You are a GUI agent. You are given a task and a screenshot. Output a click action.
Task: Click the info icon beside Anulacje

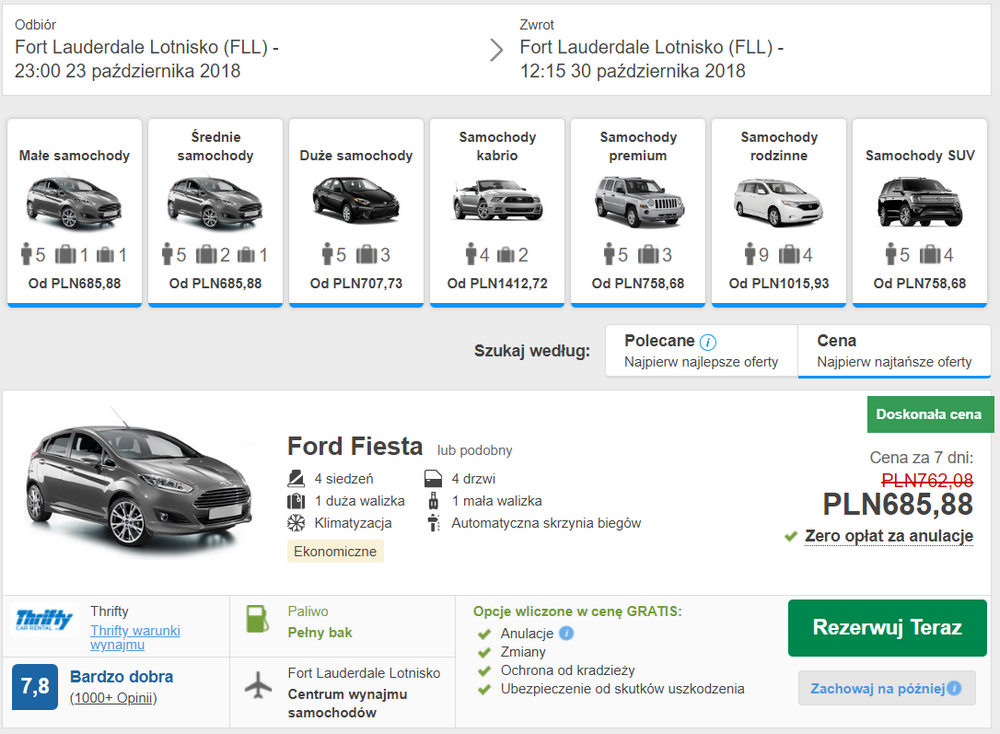tap(566, 633)
